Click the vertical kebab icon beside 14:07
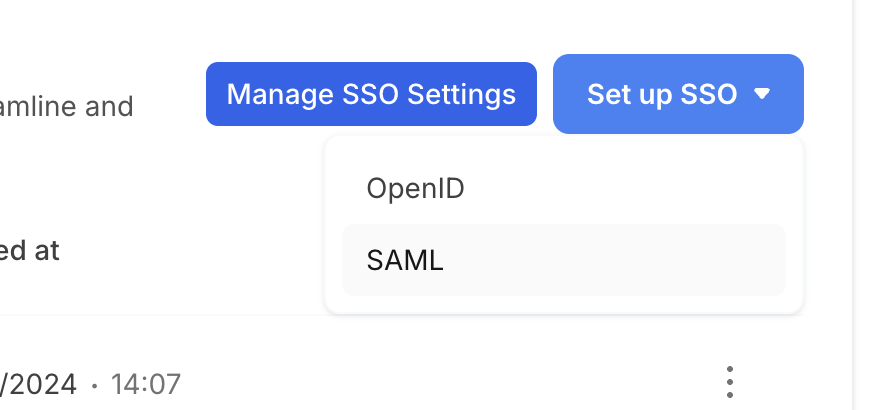Viewport: 896px width, 410px height. coord(731,381)
